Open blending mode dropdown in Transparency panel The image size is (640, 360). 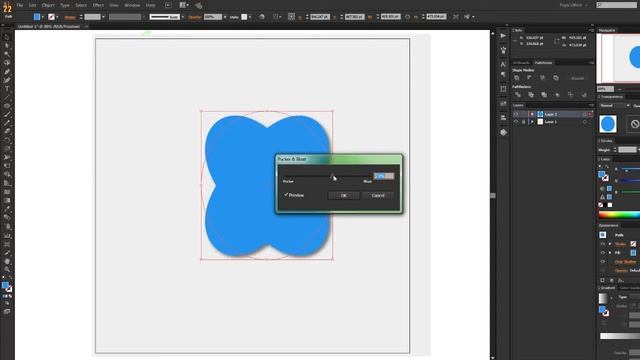point(614,106)
